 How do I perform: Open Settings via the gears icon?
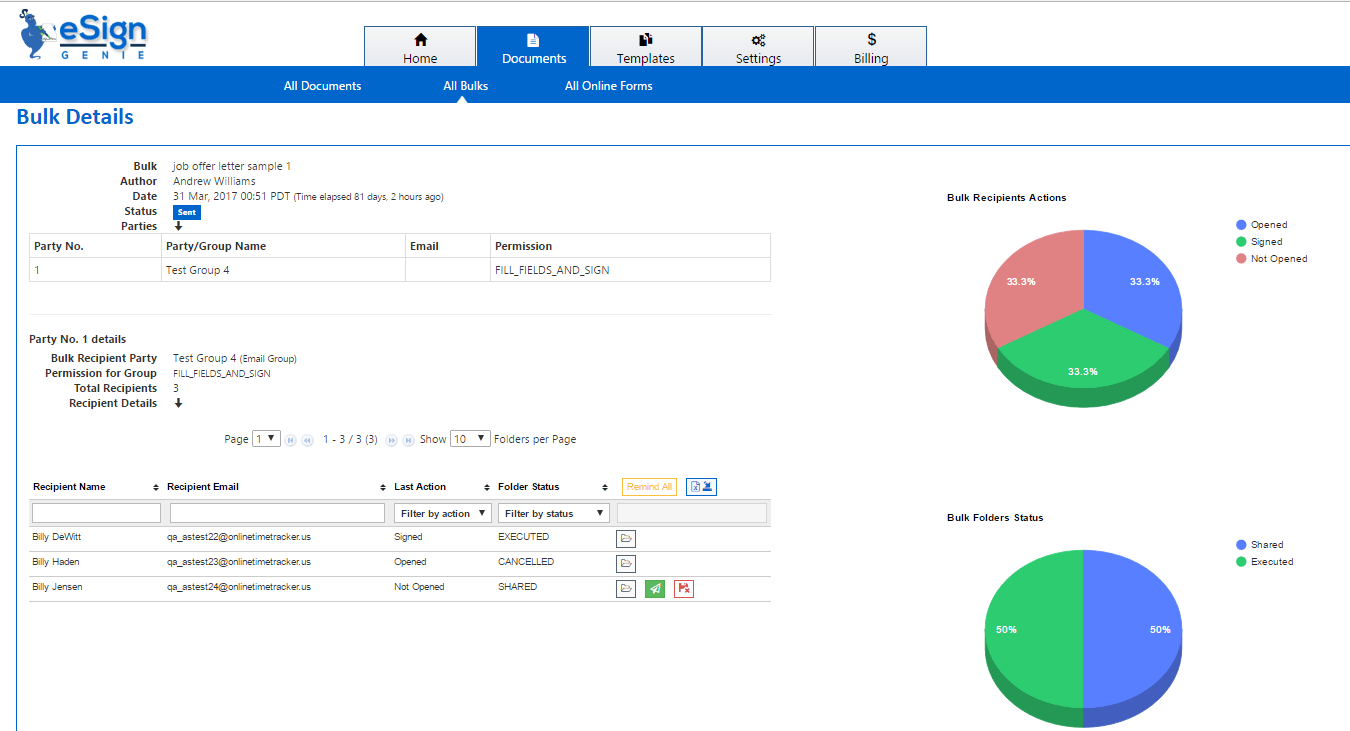(757, 45)
